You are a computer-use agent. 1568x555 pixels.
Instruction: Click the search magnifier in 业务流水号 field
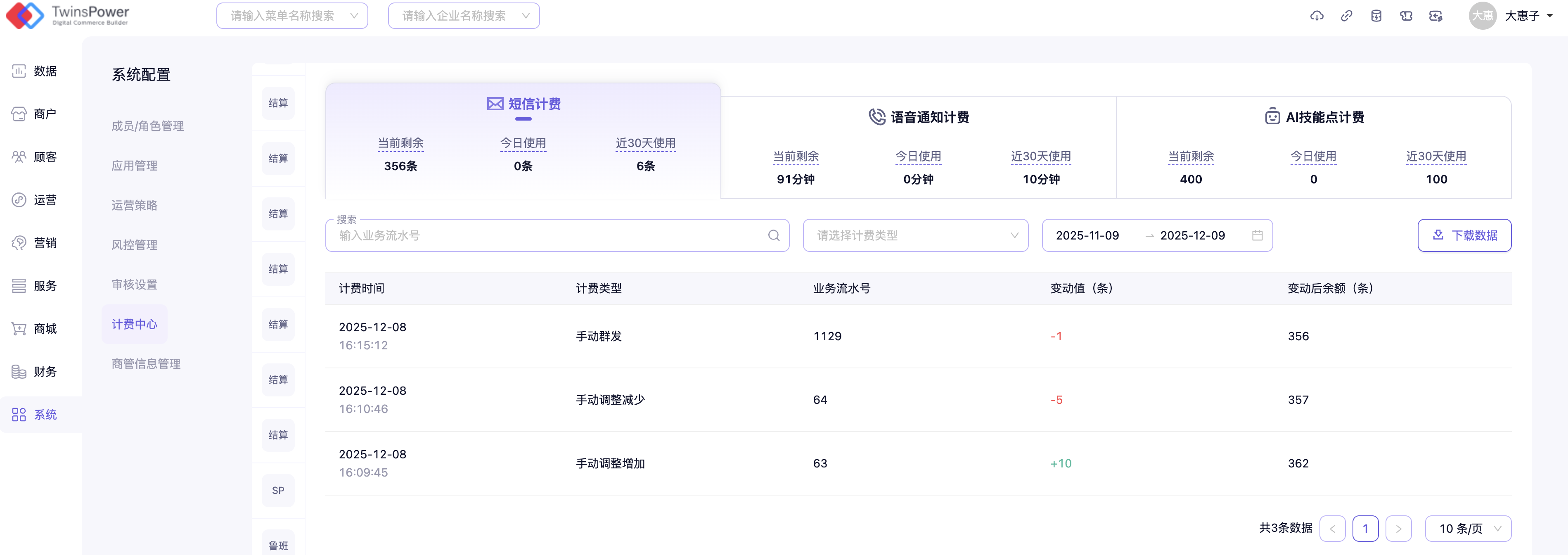tap(774, 235)
